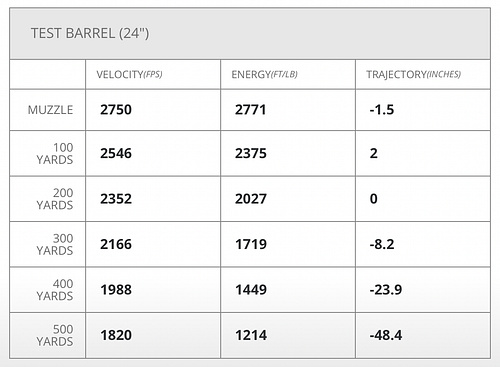Select energy value 1214 at 500 yards
Image resolution: width=500 pixels, height=367 pixels.
(x=251, y=335)
